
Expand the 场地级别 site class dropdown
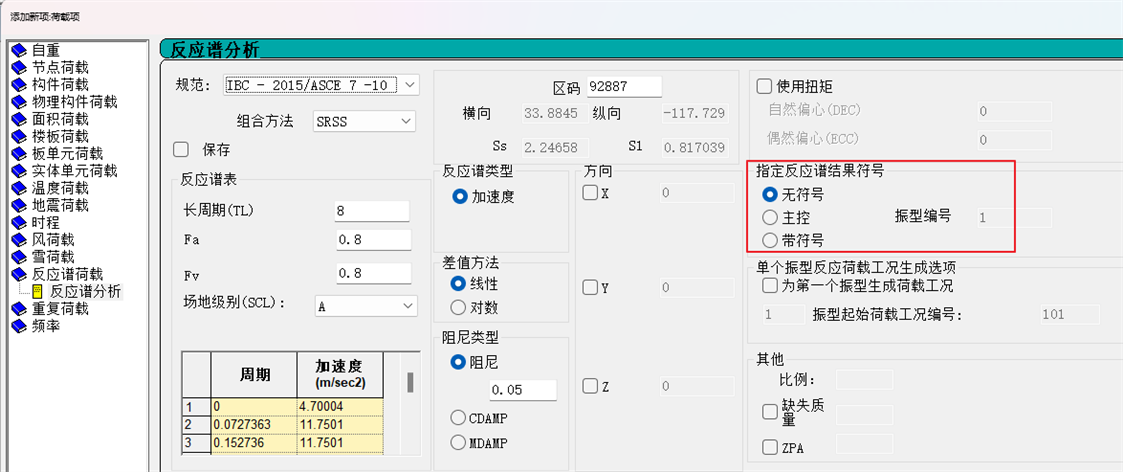coord(408,306)
